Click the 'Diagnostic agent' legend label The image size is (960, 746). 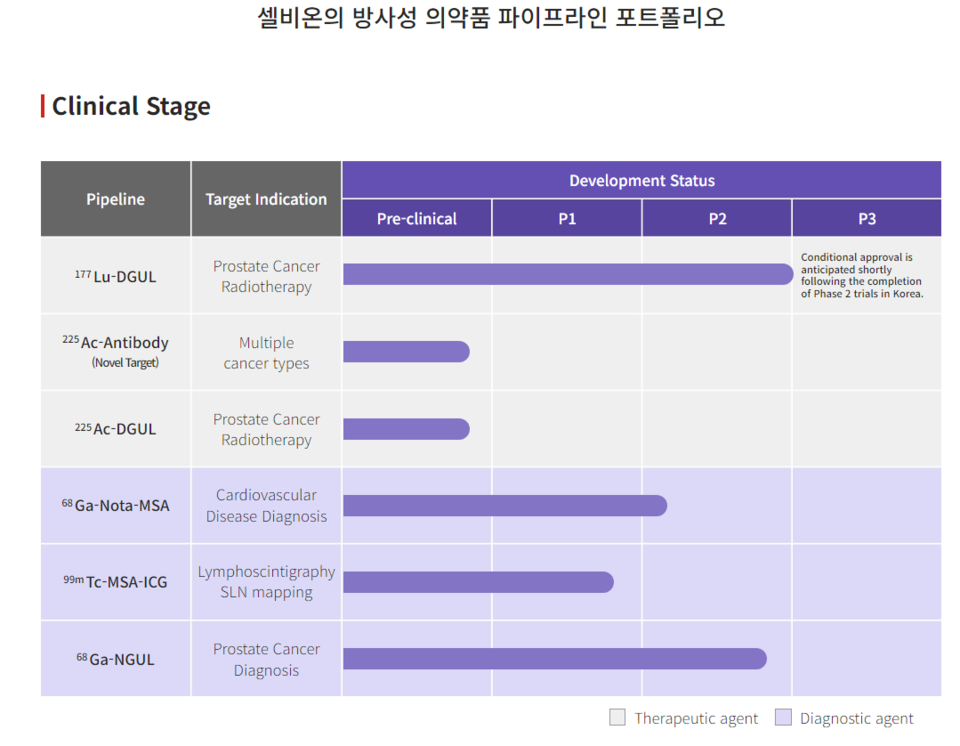click(x=857, y=718)
